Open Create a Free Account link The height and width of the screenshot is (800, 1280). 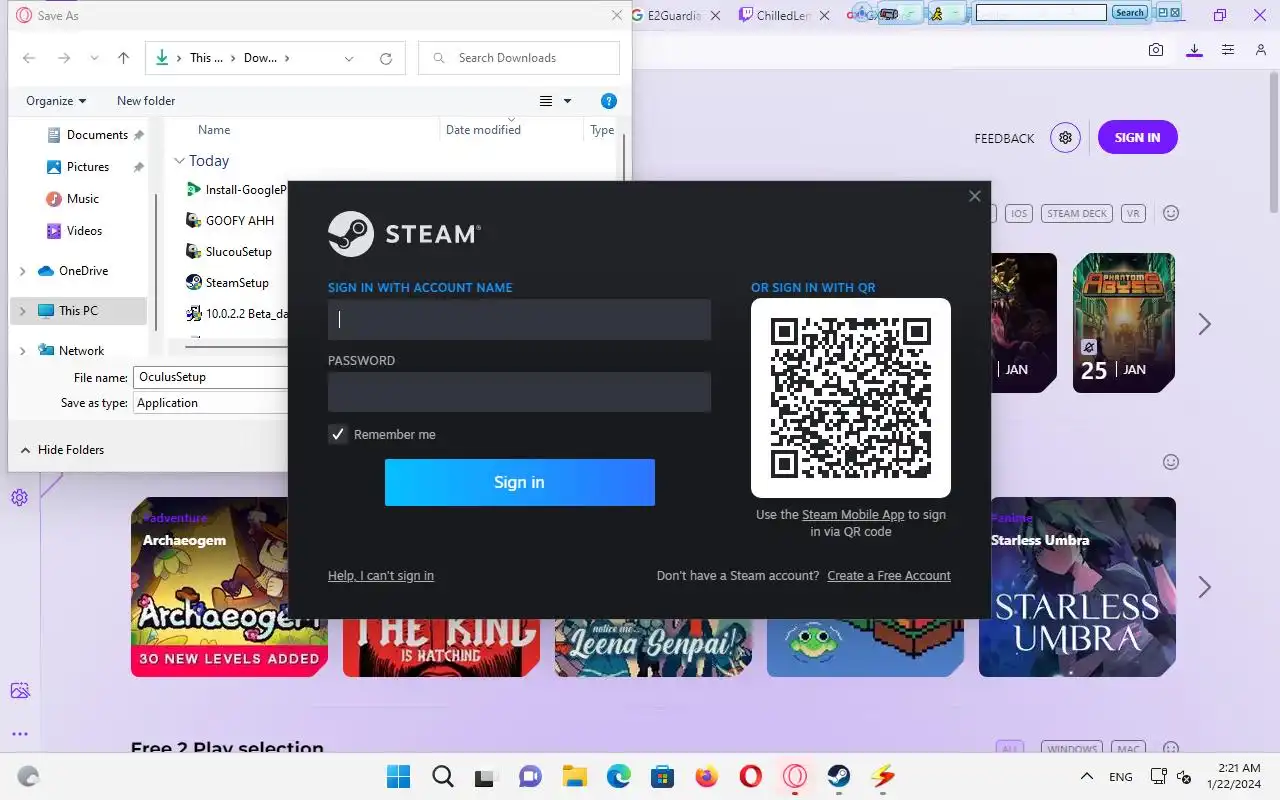[x=889, y=576]
